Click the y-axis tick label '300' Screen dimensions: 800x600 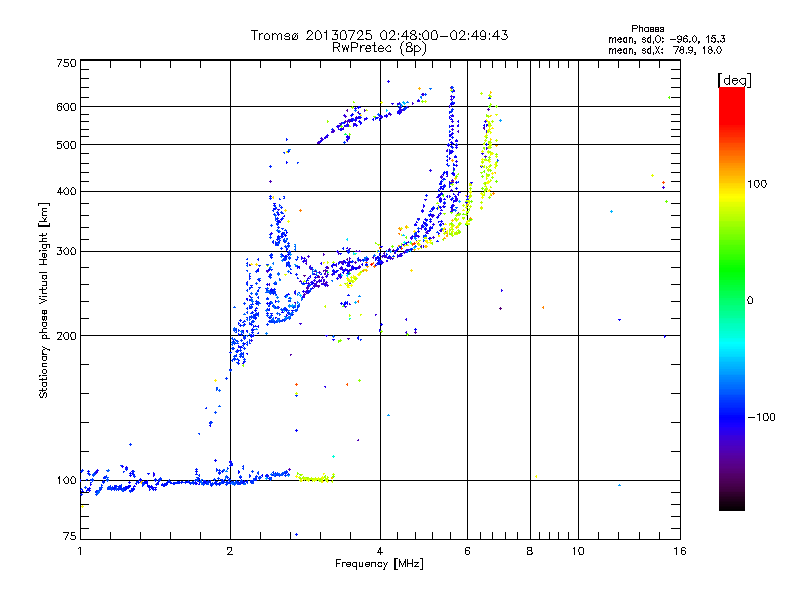pyautogui.click(x=66, y=251)
